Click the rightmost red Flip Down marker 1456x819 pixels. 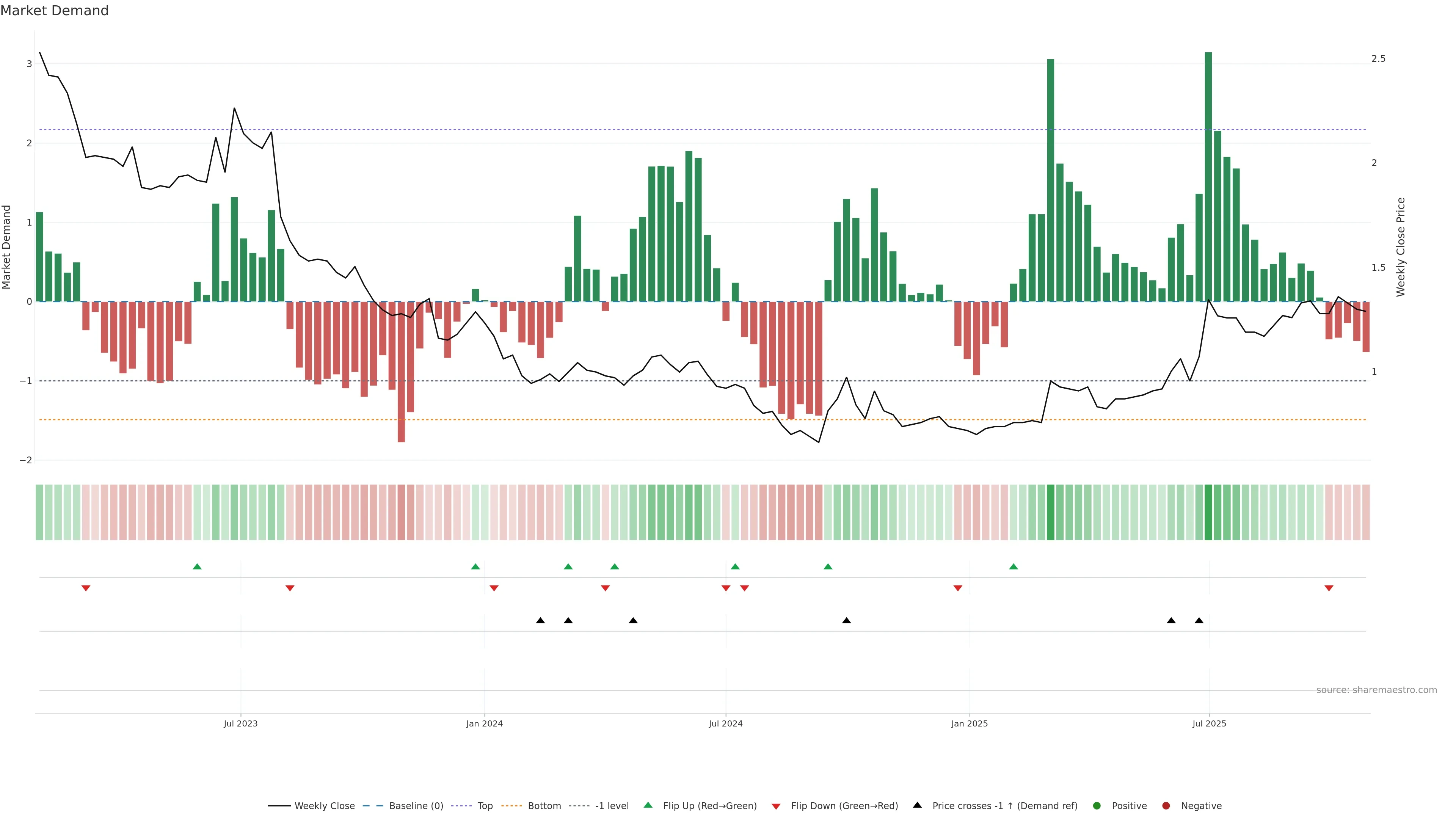pos(1329,588)
